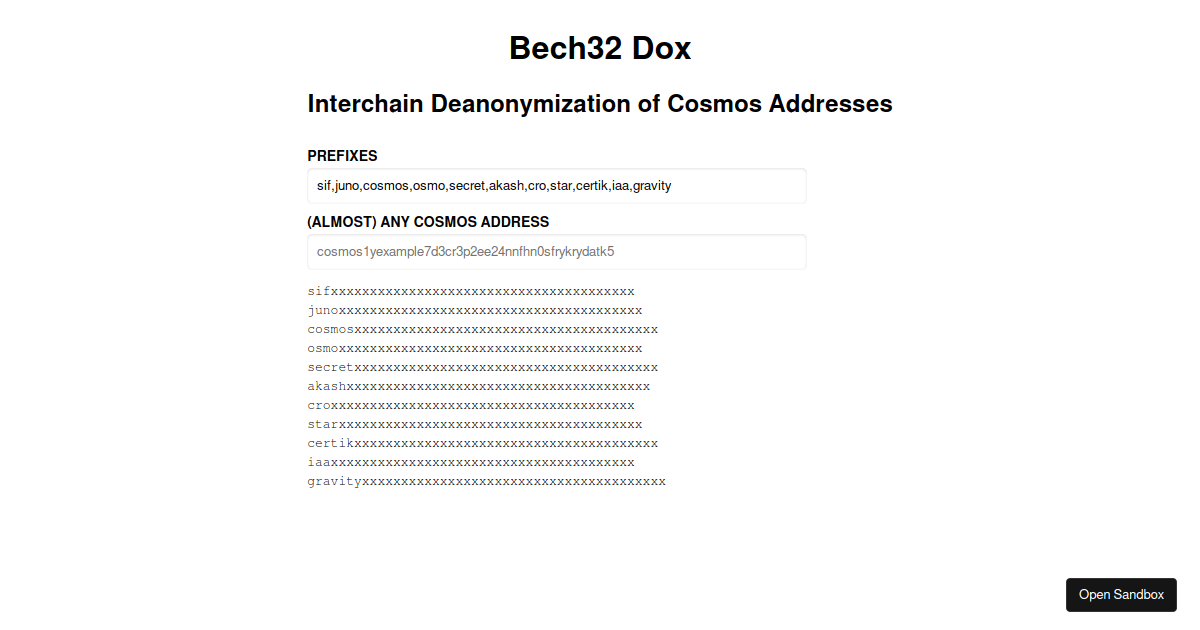Screen dimensions: 1200x630
Task: Click the PREFIXES label
Action: 342,156
